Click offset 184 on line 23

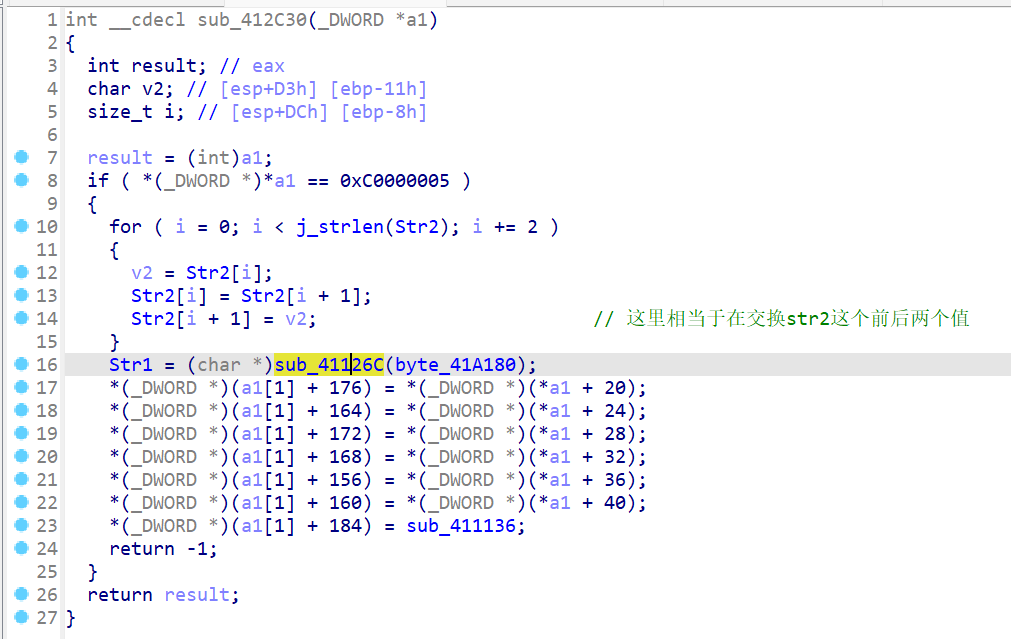(x=346, y=526)
